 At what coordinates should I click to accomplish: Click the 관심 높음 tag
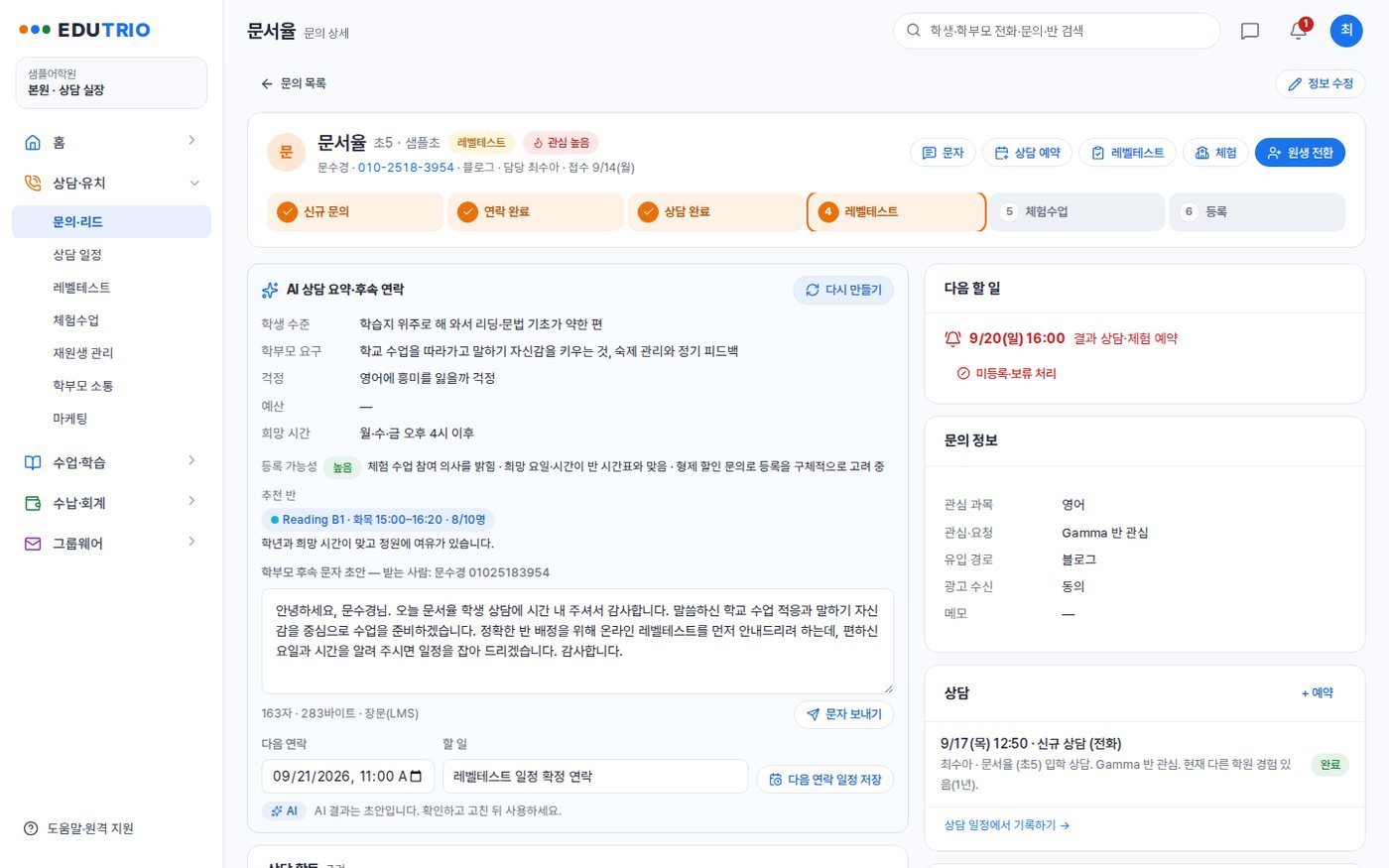pos(561,143)
